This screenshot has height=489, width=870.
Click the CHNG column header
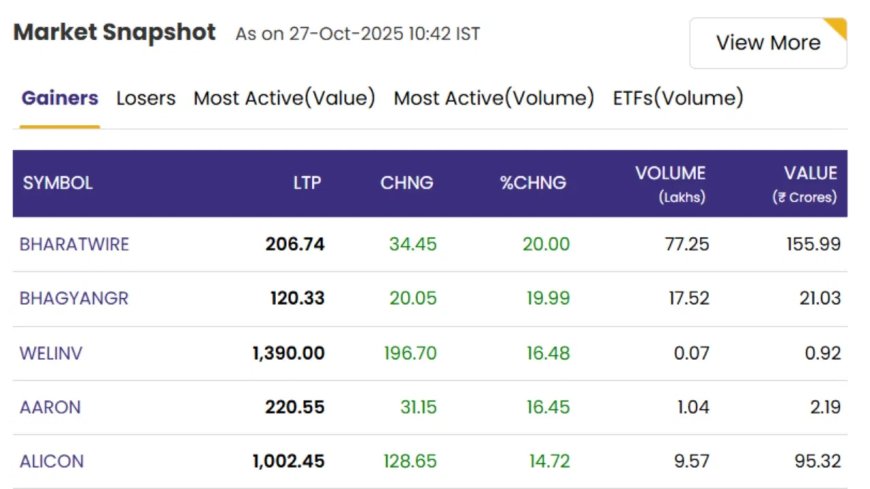point(407,183)
